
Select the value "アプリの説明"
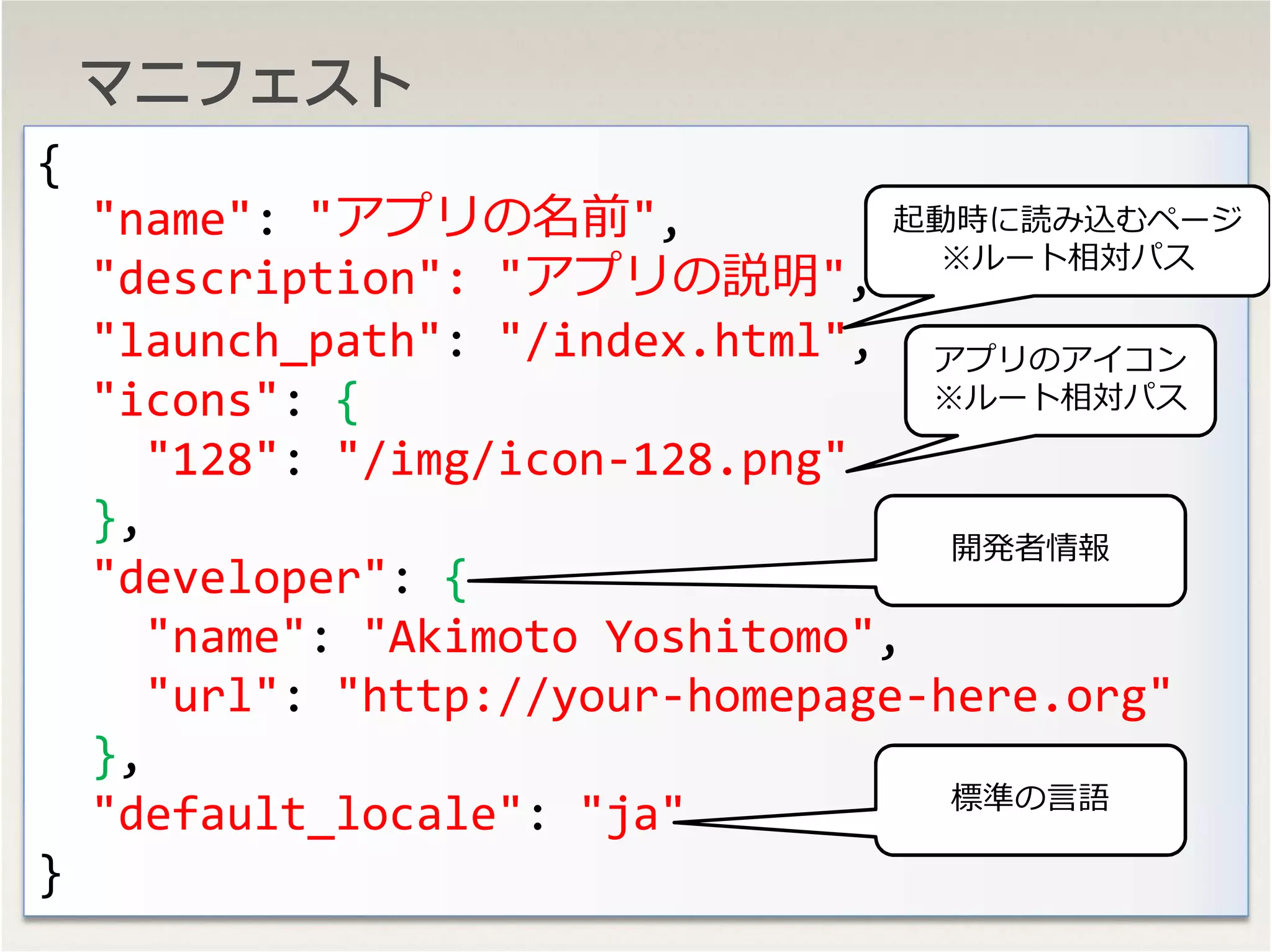672,275
